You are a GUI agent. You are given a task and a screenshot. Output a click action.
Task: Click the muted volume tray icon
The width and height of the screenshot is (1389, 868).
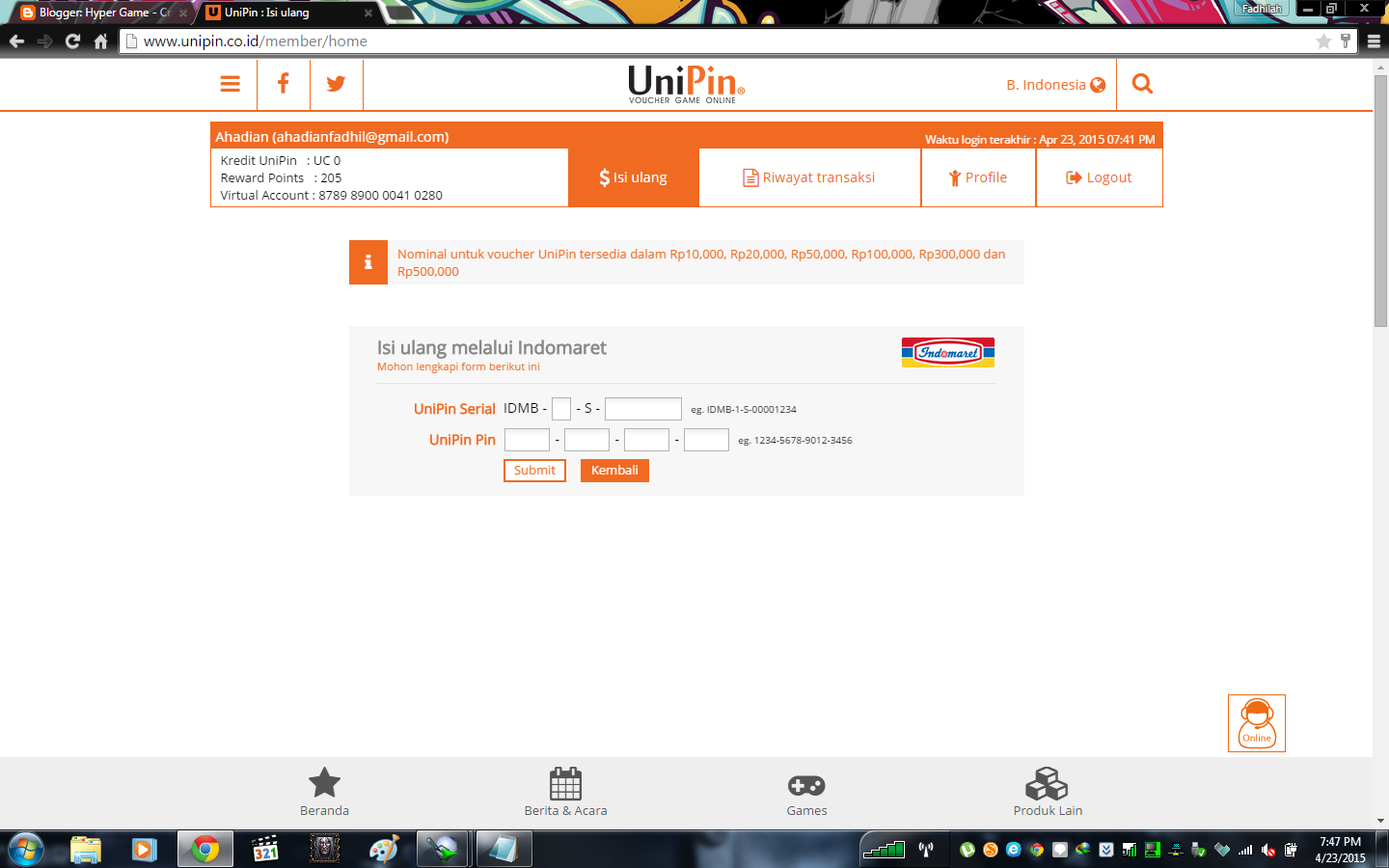(1268, 850)
